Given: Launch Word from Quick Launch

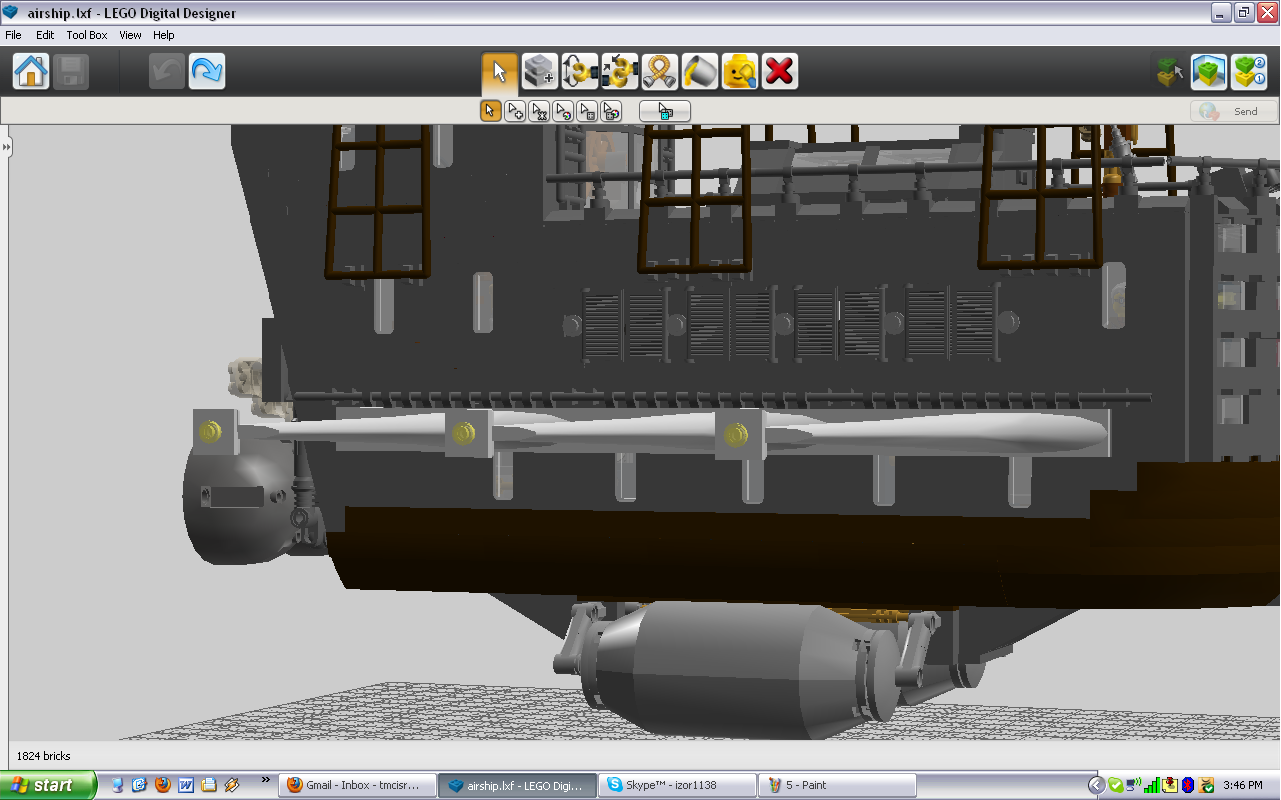Looking at the screenshot, I should (186, 785).
